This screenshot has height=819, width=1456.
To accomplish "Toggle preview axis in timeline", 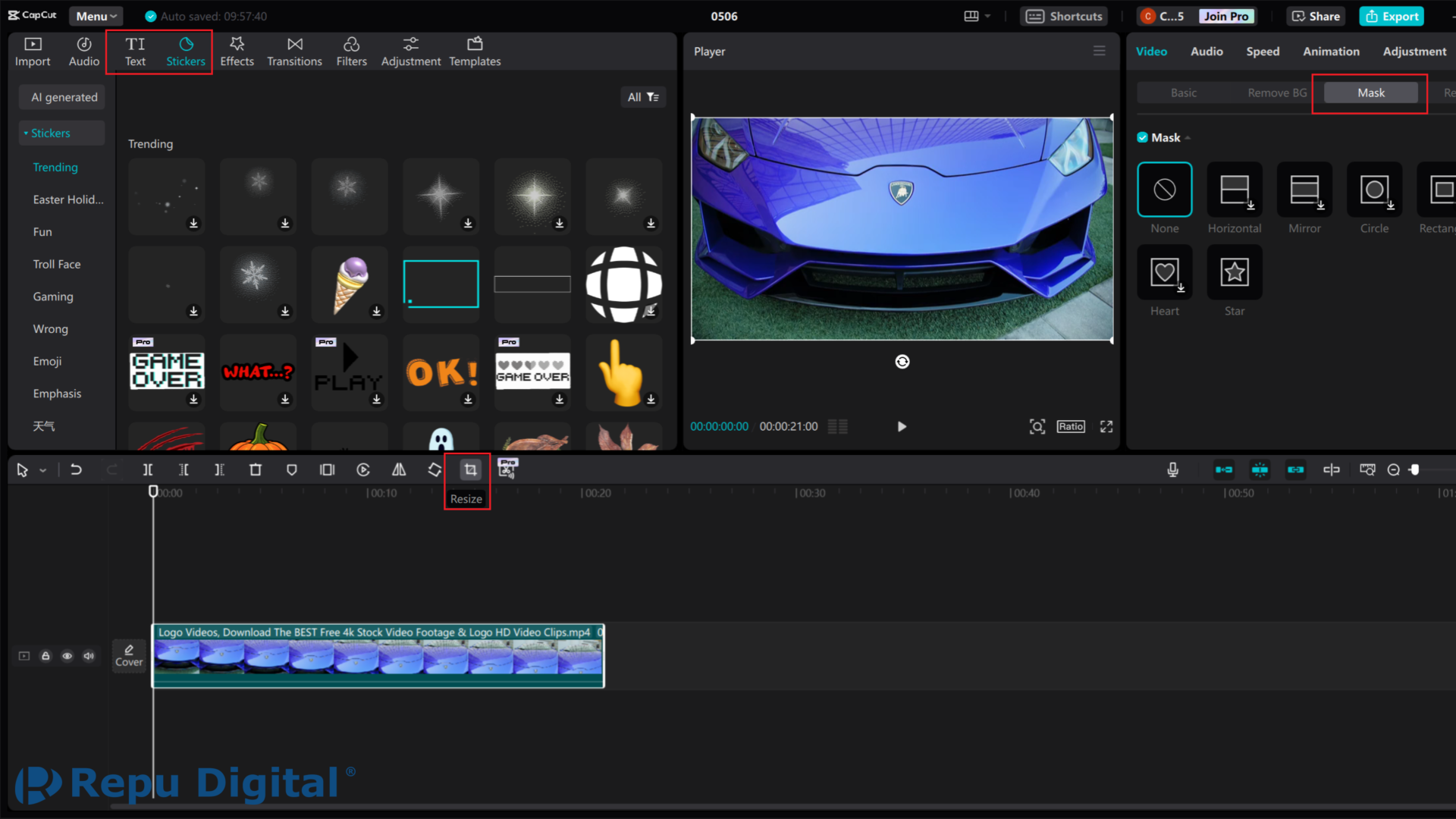I will coord(1332,470).
